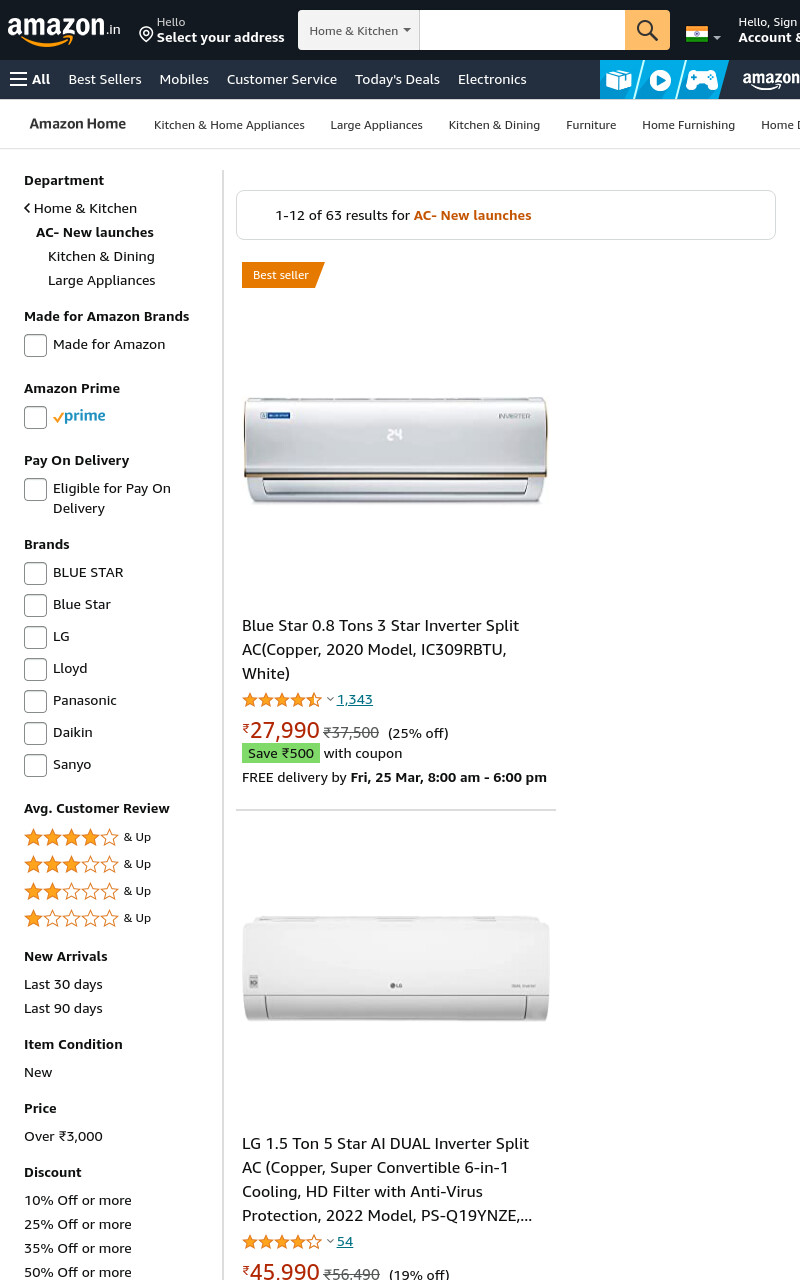
Task: Open the Home & Kitchen search category dropdown
Action: coord(359,30)
